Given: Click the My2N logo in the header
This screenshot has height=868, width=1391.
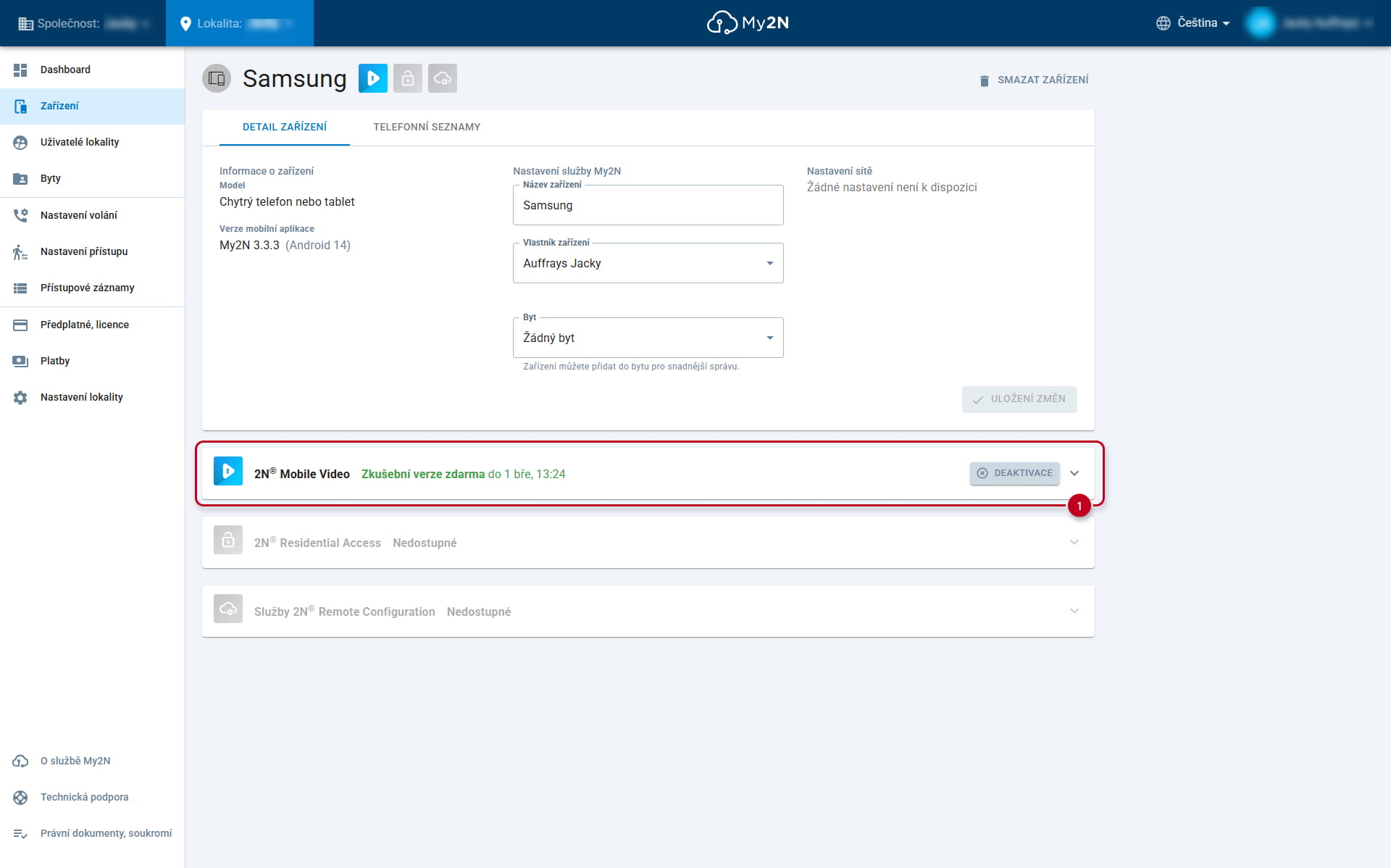Looking at the screenshot, I should point(748,23).
